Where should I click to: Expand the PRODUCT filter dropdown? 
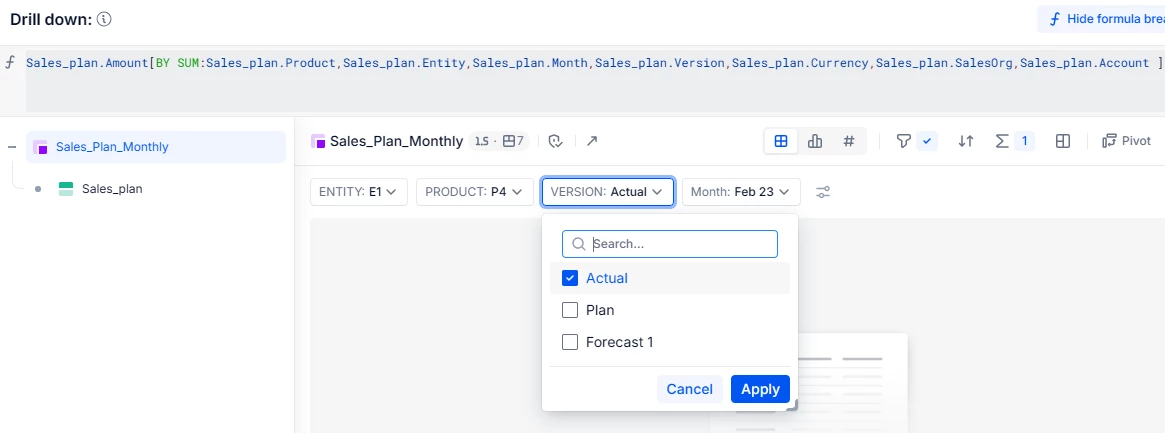pos(474,192)
